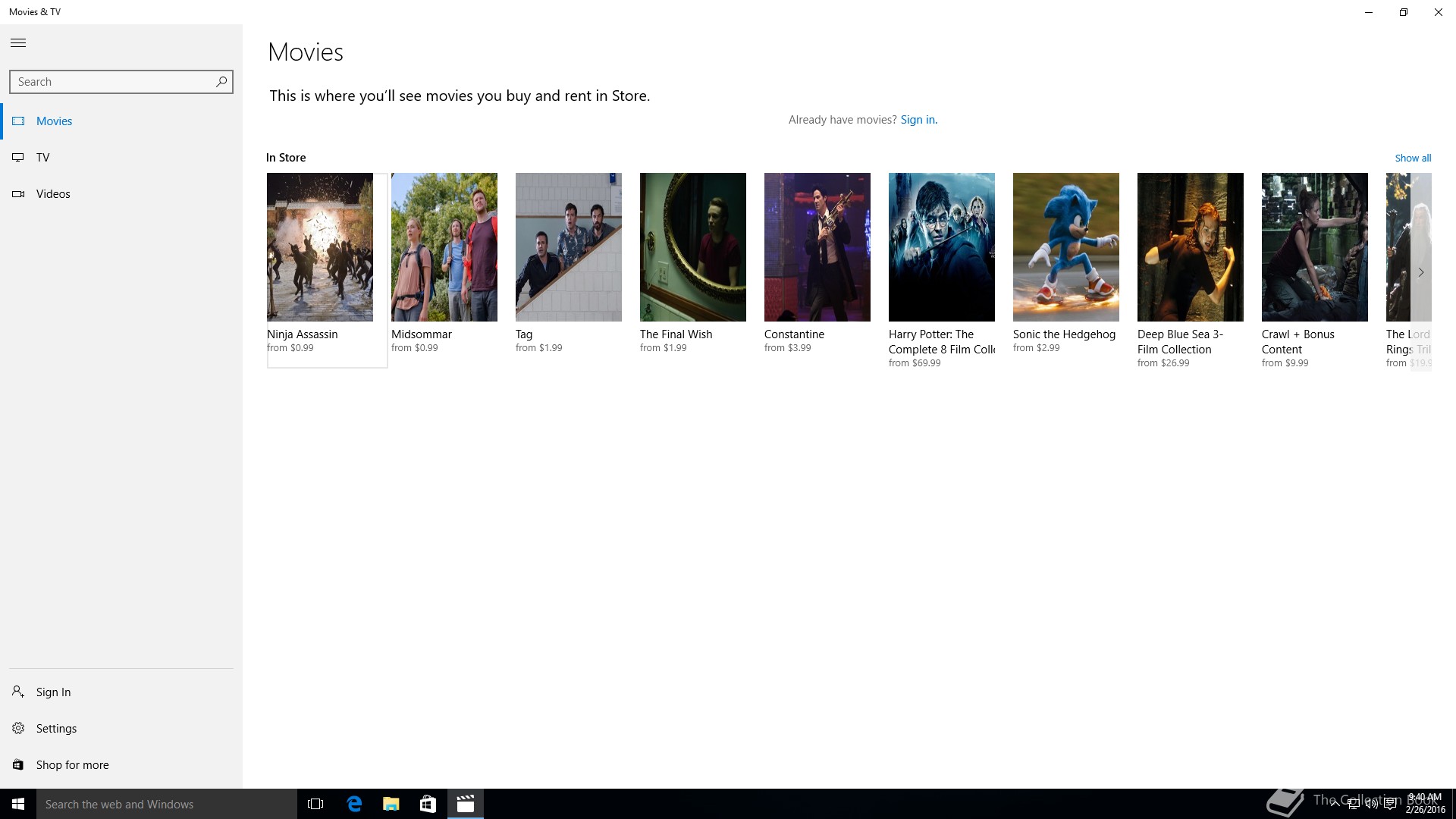Click 'Harry Potter: The Complete 8 Film' title

(942, 342)
